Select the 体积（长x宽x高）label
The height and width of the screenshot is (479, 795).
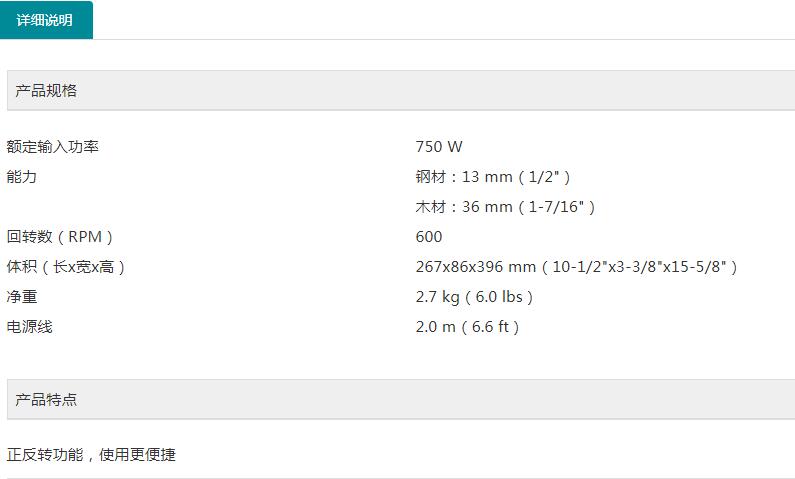[x=66, y=267]
